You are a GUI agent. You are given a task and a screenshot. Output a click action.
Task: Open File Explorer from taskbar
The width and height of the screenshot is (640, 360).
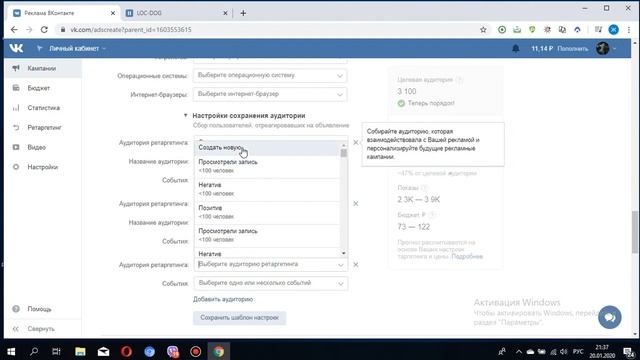click(80, 351)
